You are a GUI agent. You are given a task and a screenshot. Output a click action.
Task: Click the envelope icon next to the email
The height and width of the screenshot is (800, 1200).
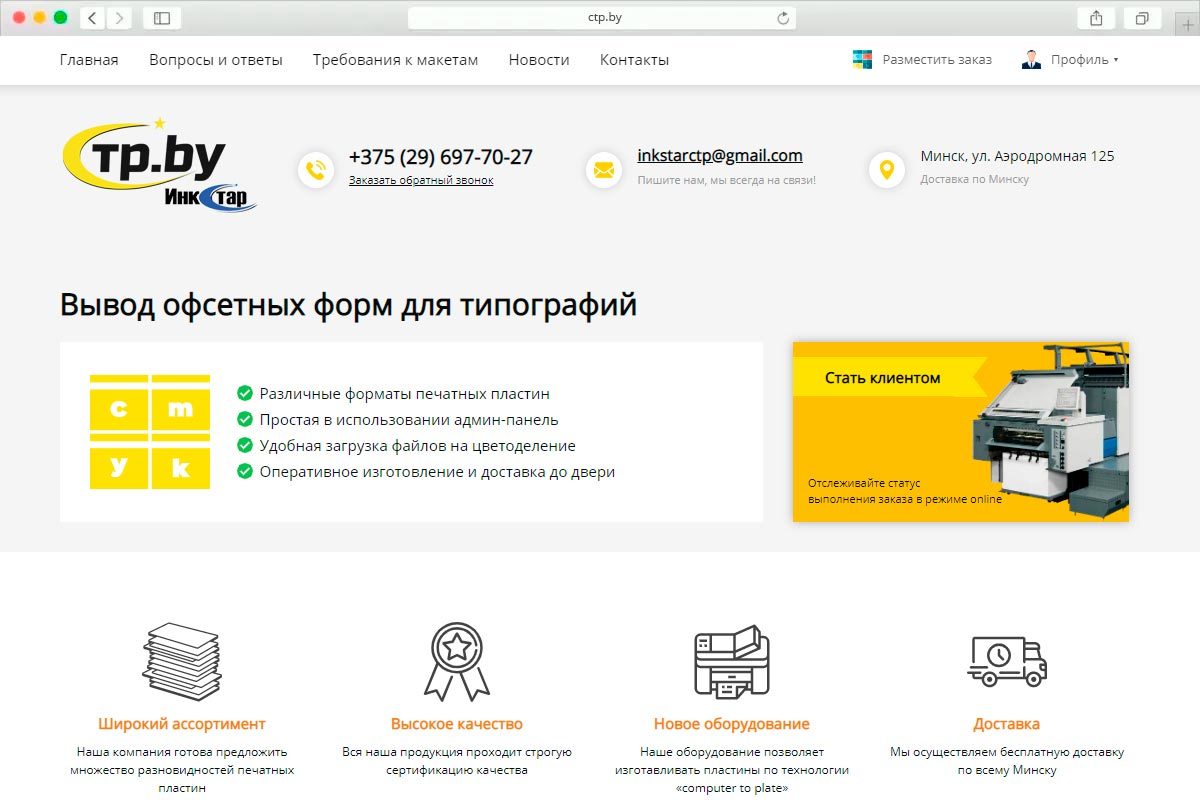point(604,170)
